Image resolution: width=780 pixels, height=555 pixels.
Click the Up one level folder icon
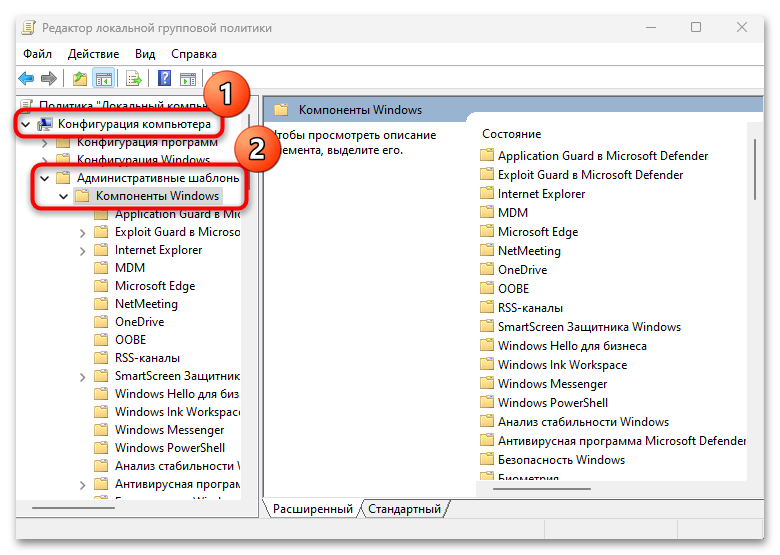[x=80, y=78]
